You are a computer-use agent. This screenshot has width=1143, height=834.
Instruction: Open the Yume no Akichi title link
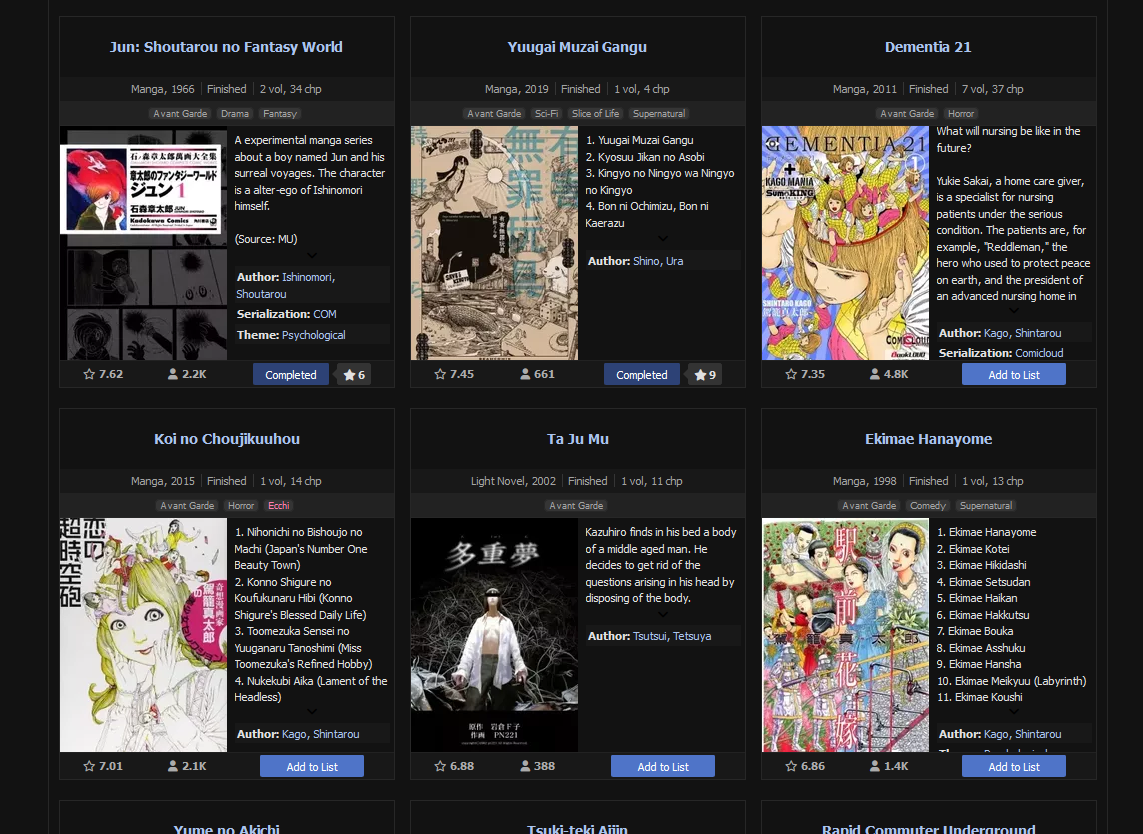click(x=227, y=828)
